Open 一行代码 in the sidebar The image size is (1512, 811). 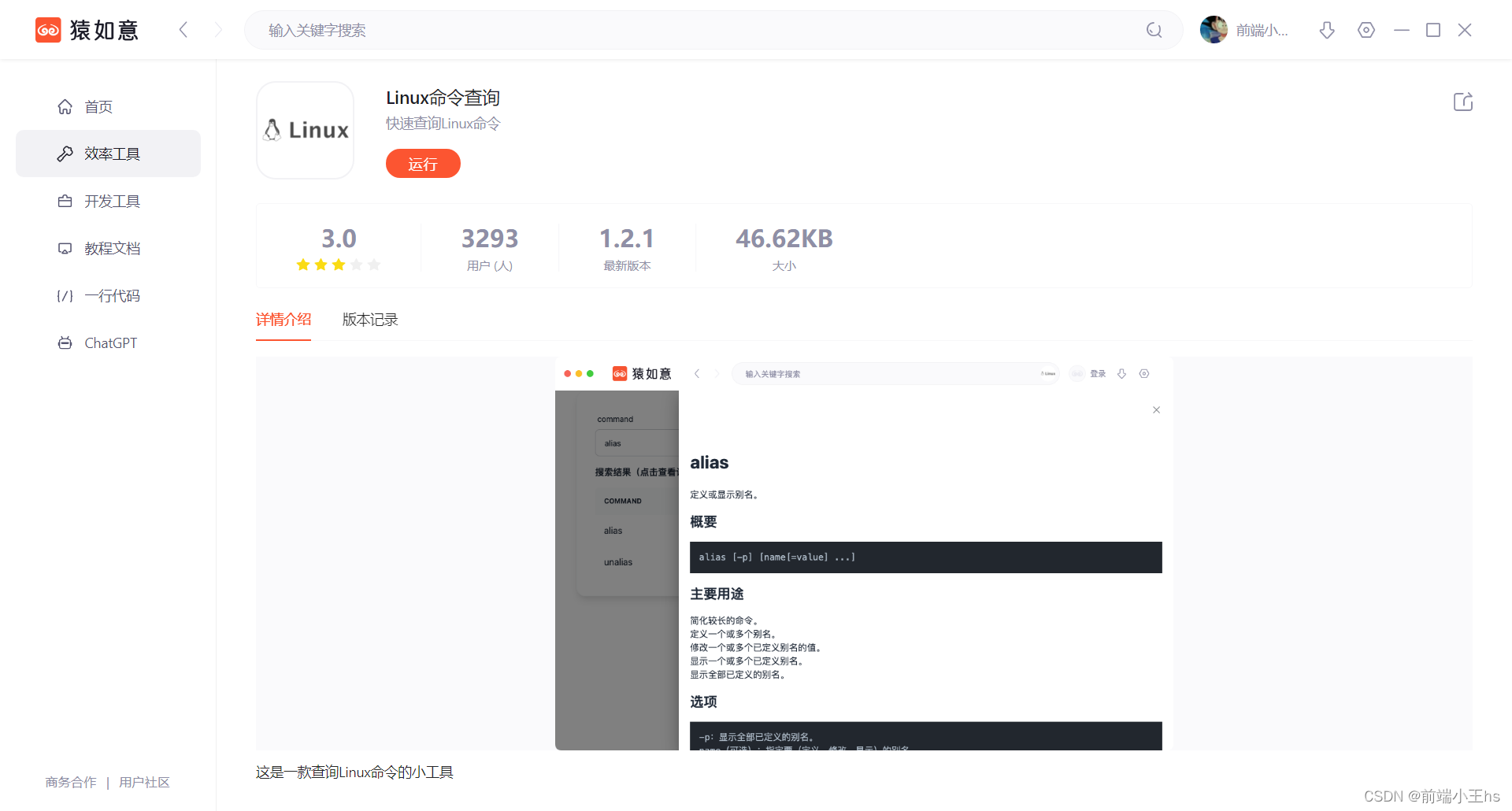108,295
